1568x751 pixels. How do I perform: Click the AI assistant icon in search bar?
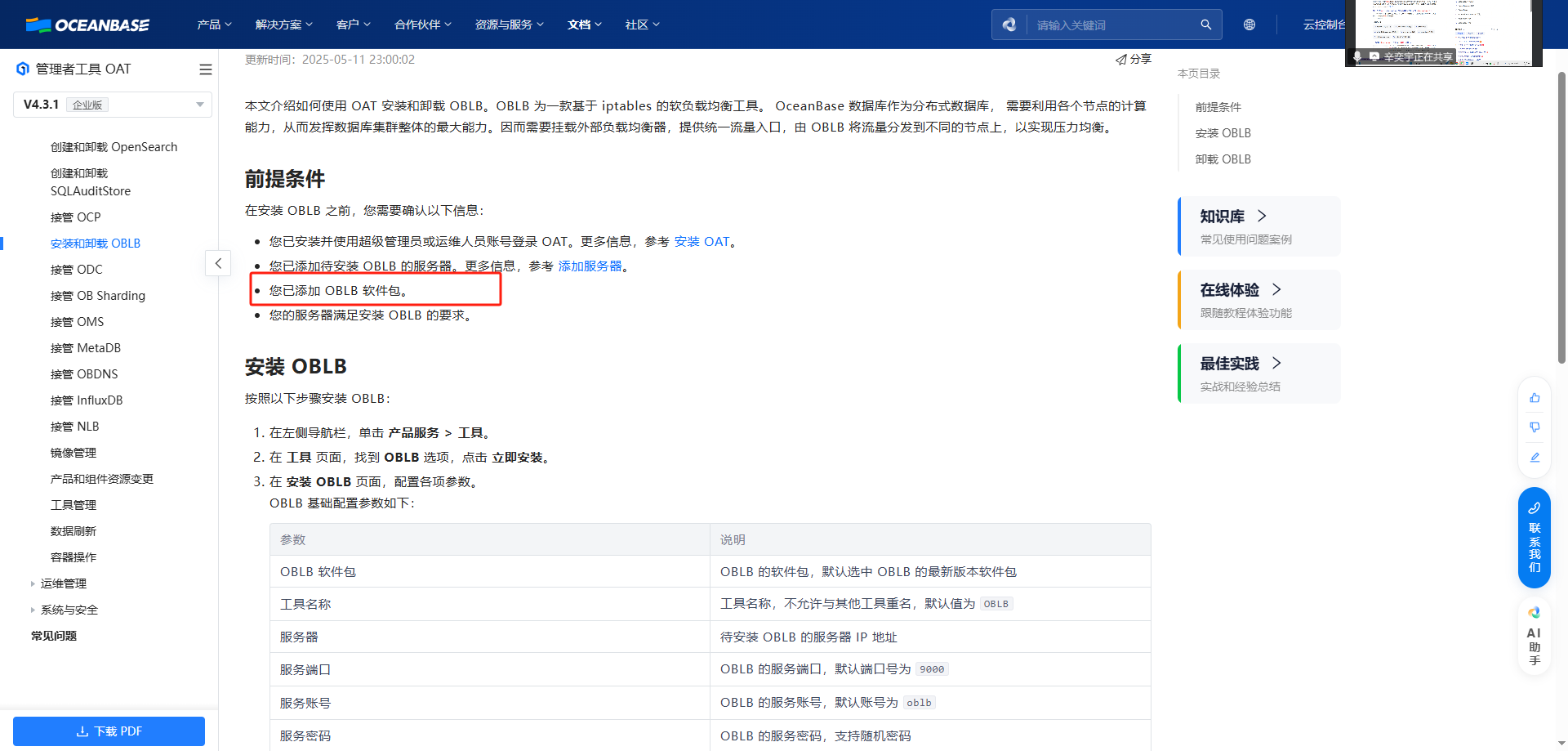pyautogui.click(x=1009, y=25)
